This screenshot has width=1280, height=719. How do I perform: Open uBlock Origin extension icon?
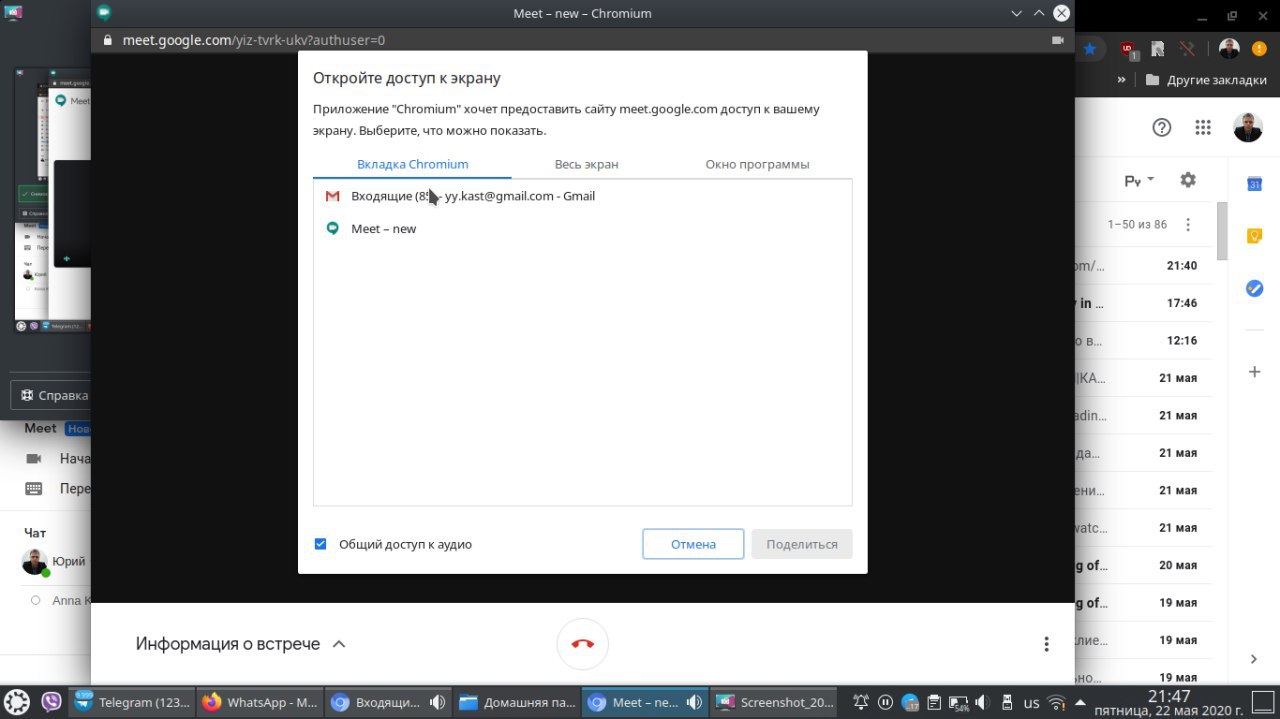coord(1128,48)
